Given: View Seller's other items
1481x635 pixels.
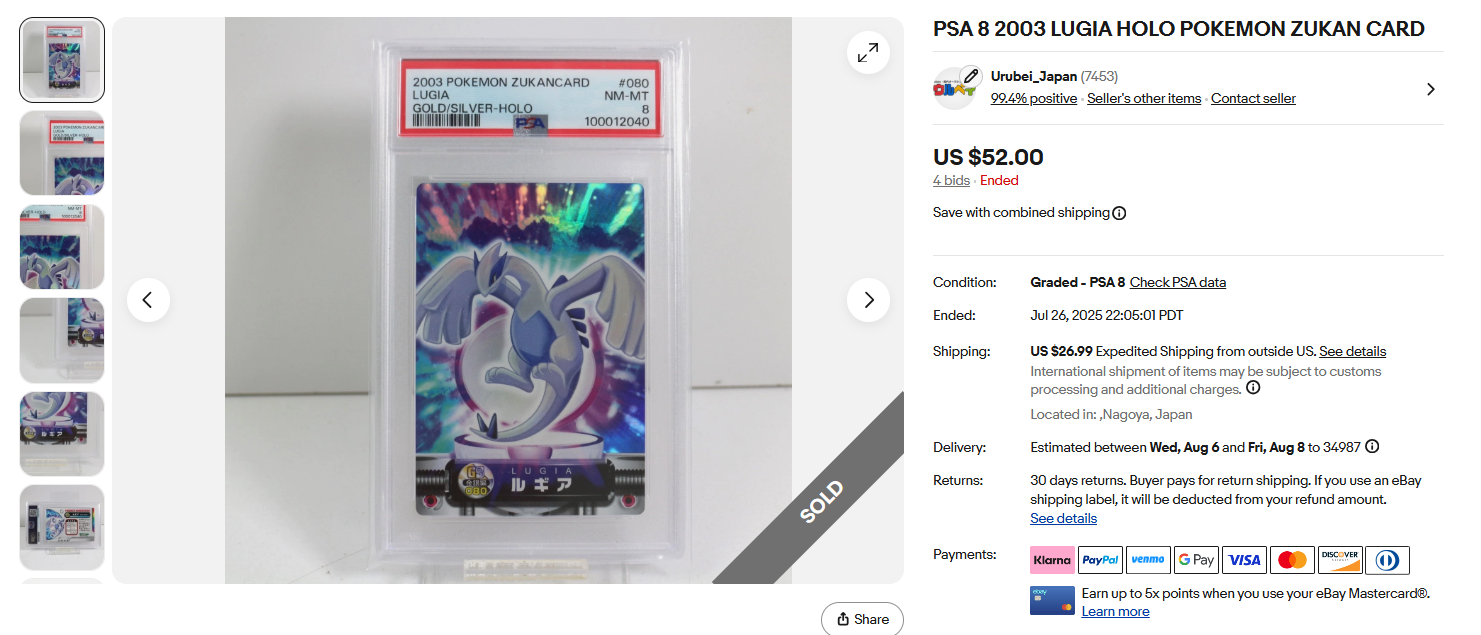Looking at the screenshot, I should click(1144, 99).
